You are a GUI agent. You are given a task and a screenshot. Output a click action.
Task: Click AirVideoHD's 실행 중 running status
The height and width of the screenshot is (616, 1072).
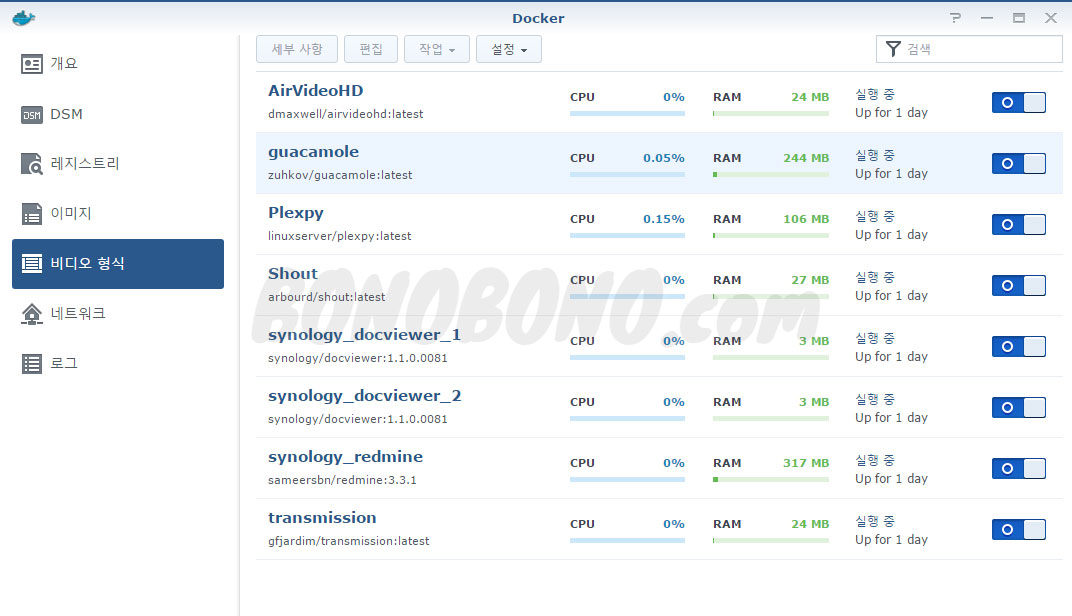tap(874, 94)
